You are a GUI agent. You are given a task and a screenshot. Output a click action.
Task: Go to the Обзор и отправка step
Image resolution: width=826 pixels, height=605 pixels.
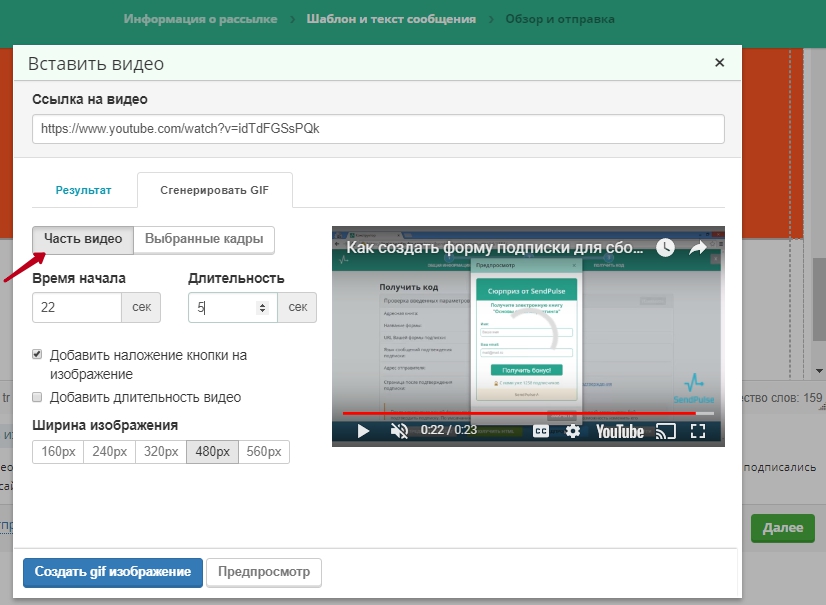(560, 19)
